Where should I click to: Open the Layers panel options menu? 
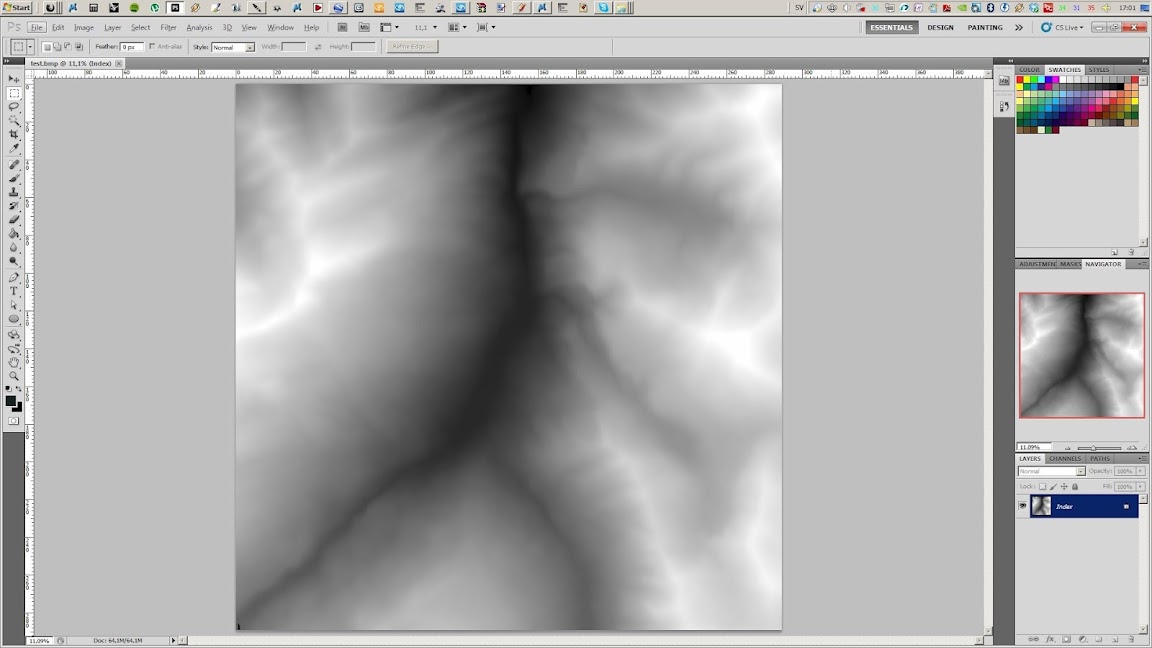pyautogui.click(x=1142, y=458)
